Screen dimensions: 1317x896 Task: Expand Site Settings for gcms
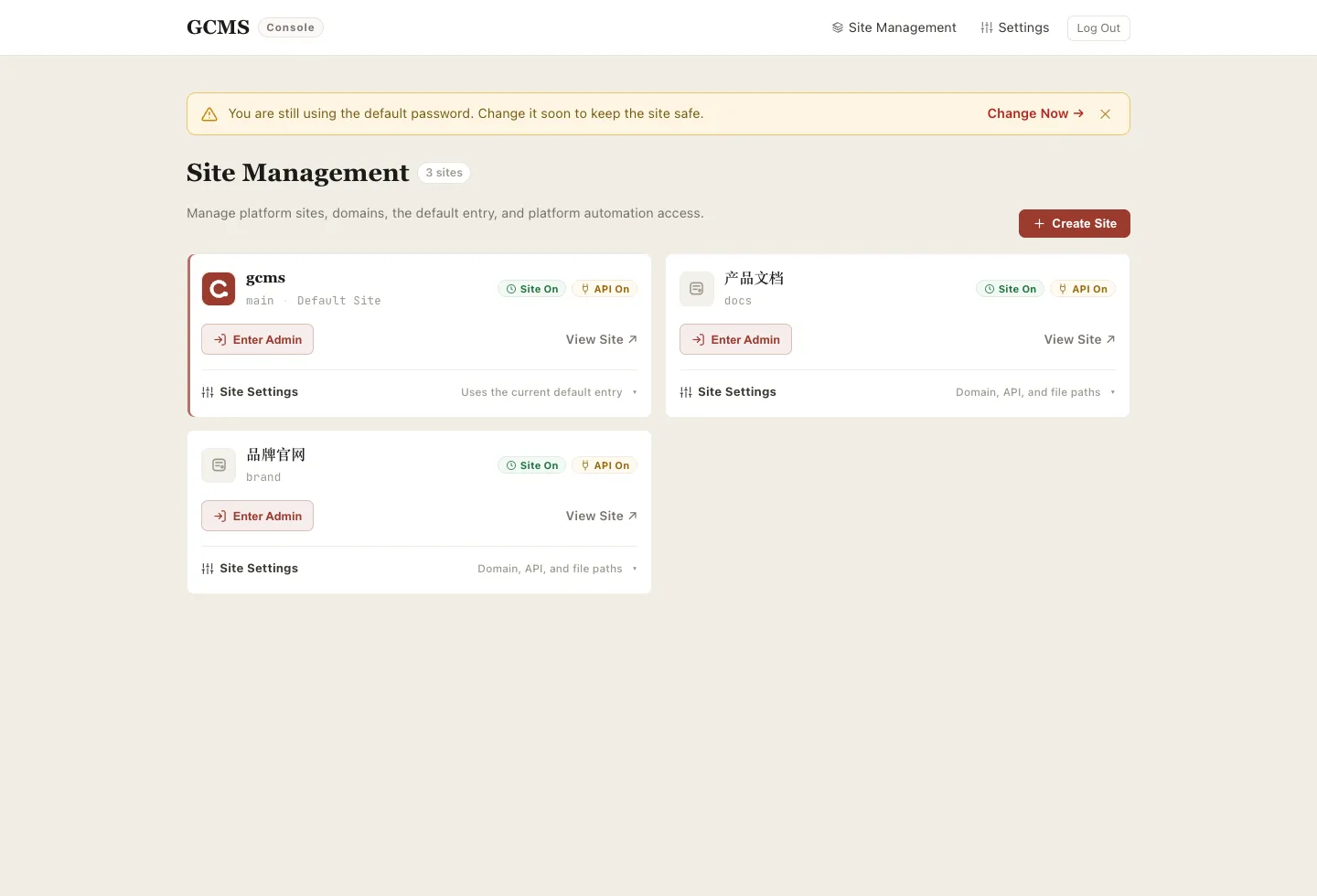419,392
